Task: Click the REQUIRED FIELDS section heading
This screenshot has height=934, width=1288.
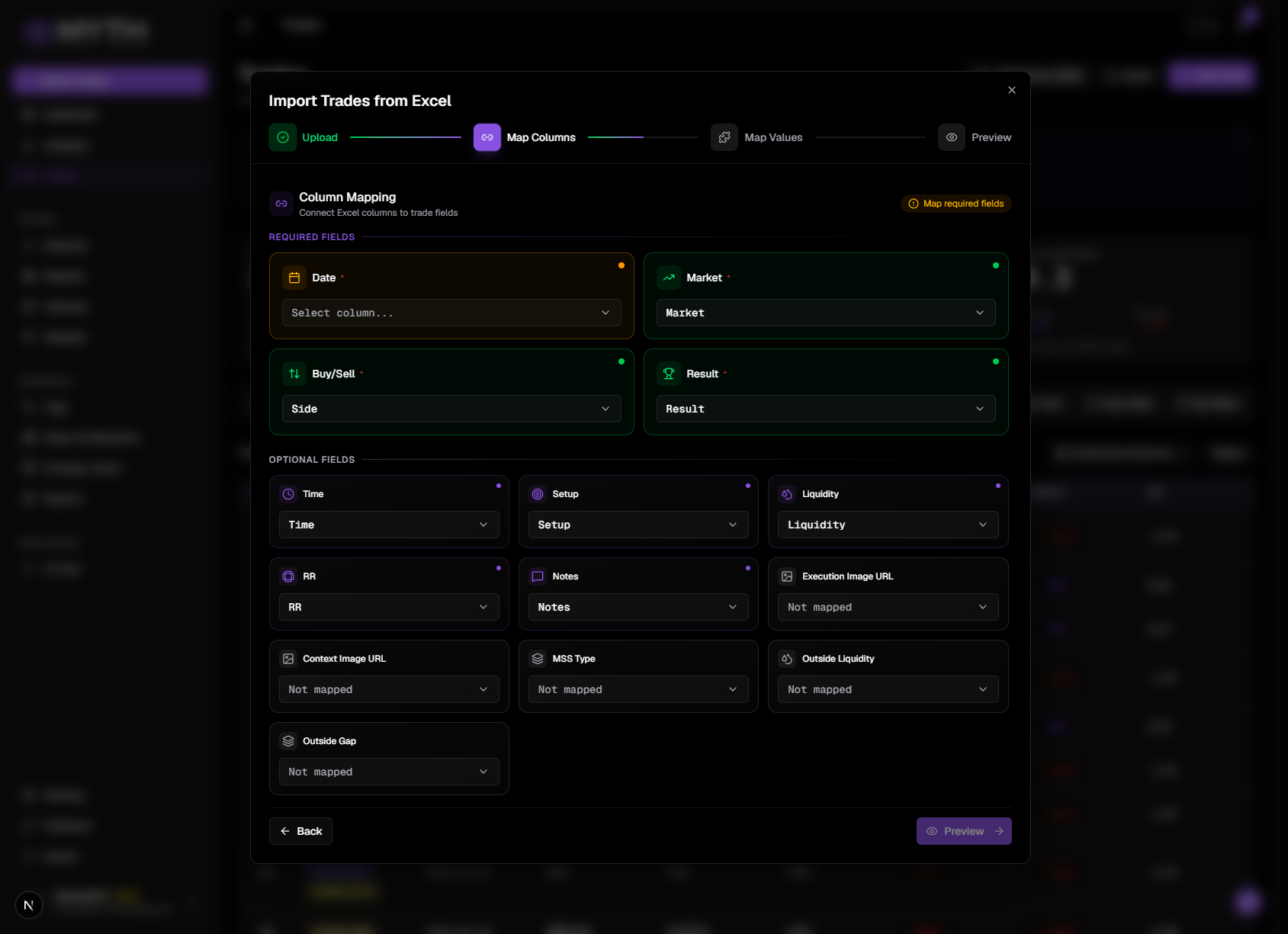Action: coord(312,237)
